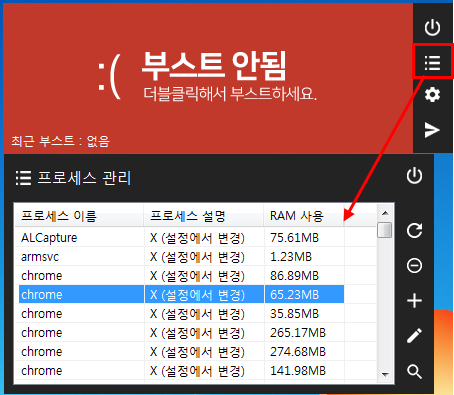The image size is (454, 395).
Task: Click the 75.61MB RAM value
Action: 294,238
